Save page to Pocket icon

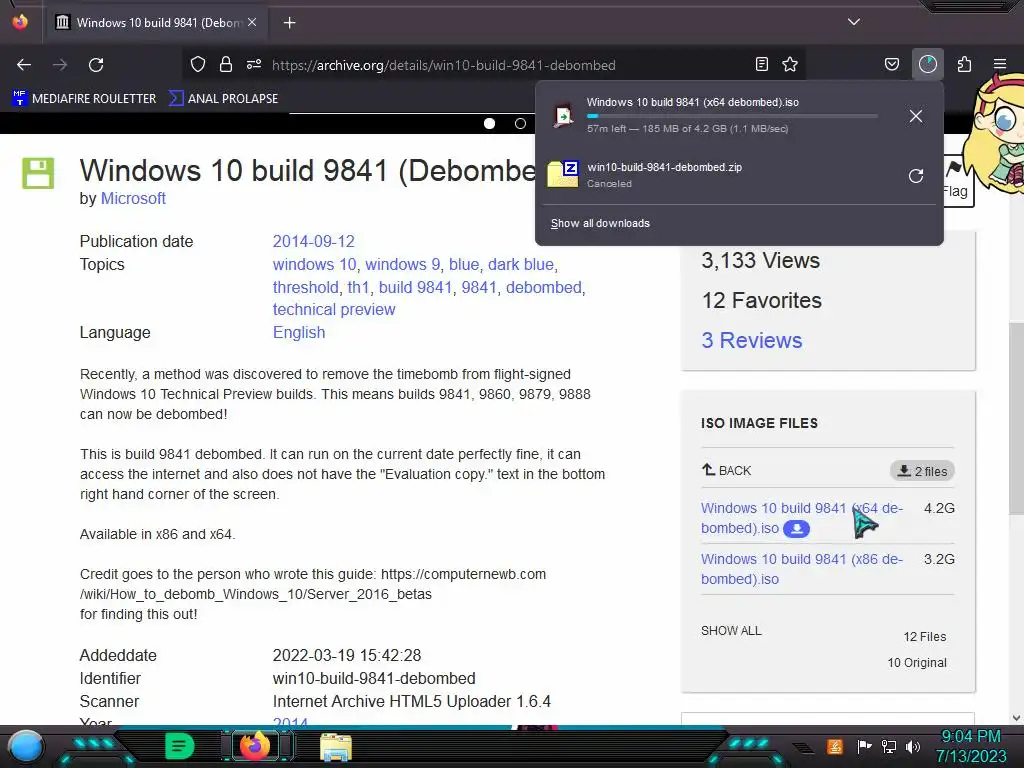[x=891, y=64]
